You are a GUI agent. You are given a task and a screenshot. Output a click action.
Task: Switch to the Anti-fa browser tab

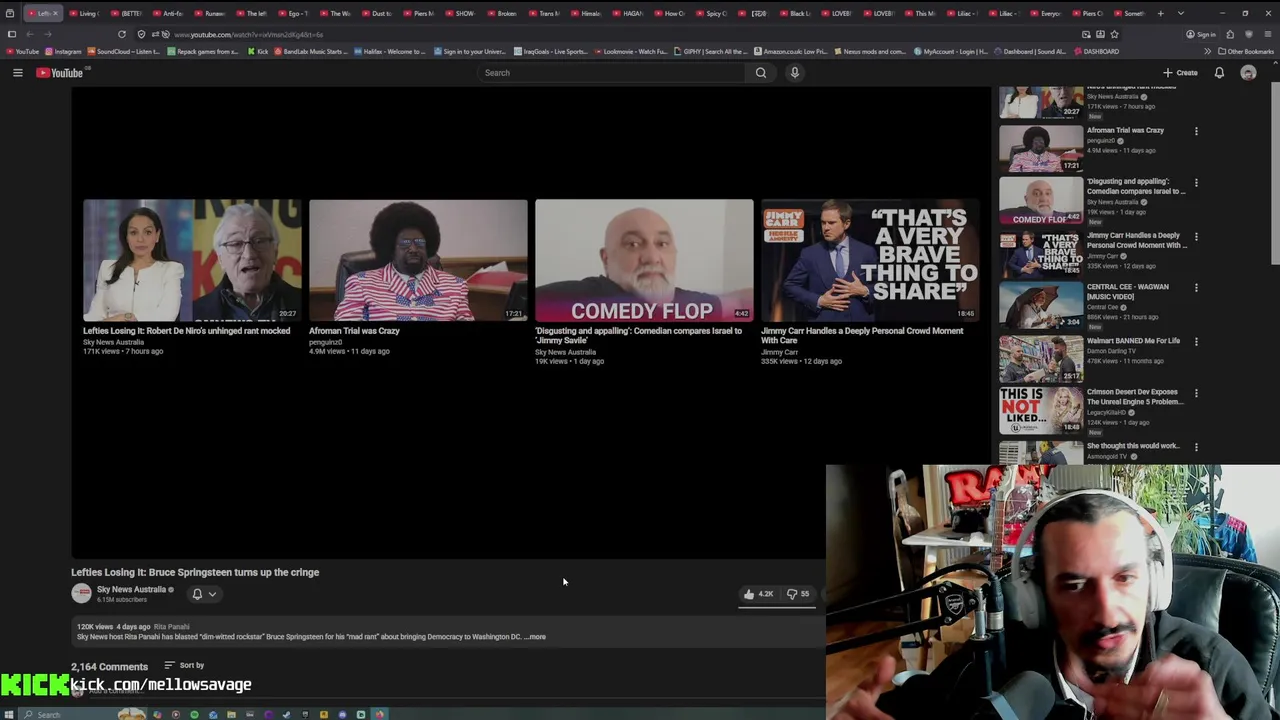click(x=167, y=13)
